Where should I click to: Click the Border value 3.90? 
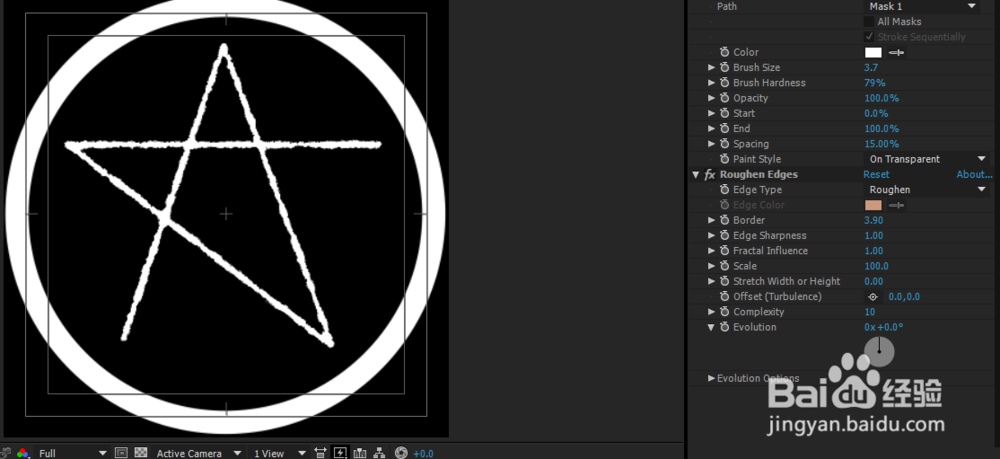click(874, 221)
